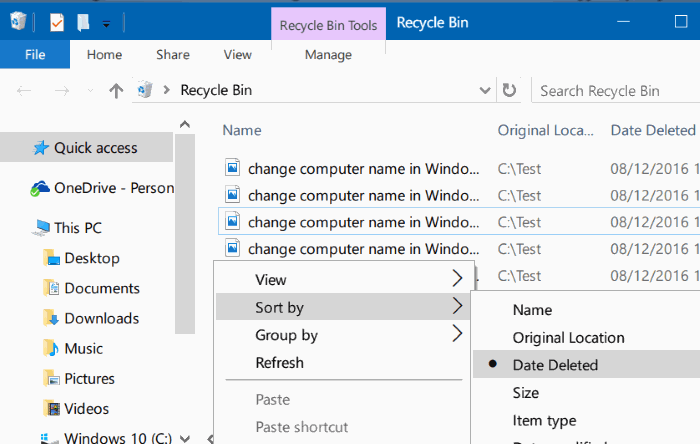Open the File tab
Viewport: 700px width, 444px height.
pyautogui.click(x=35, y=54)
